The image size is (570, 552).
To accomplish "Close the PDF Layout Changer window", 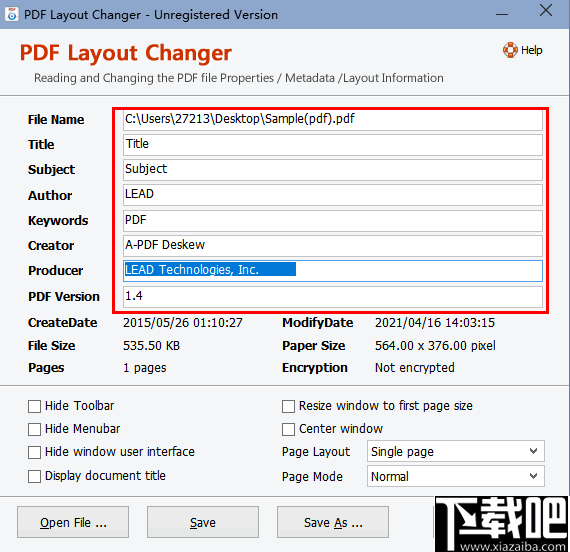I will [x=546, y=11].
